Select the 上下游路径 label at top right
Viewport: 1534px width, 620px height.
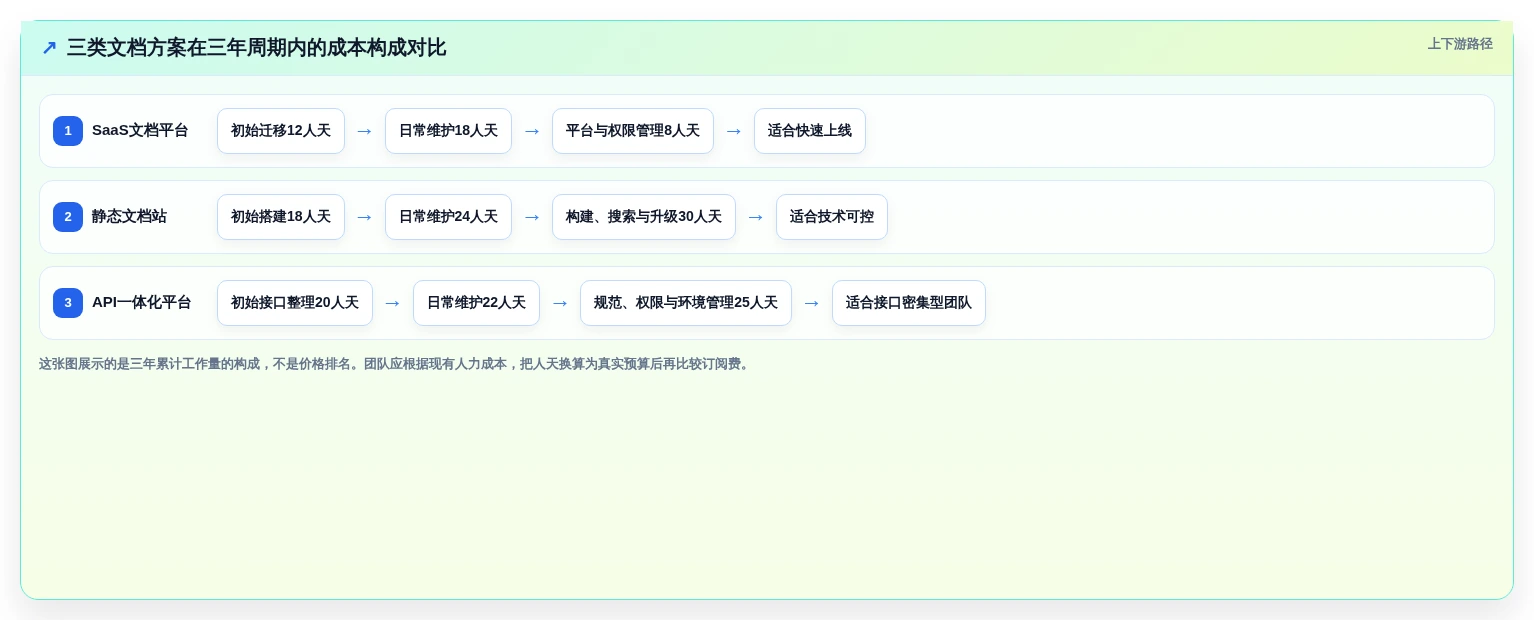pos(1460,44)
